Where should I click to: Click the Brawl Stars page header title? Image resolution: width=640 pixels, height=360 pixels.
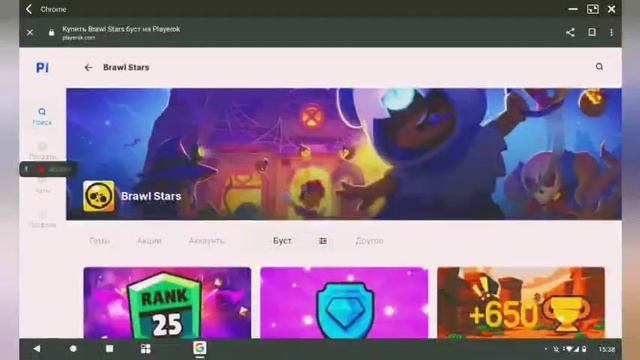(126, 67)
